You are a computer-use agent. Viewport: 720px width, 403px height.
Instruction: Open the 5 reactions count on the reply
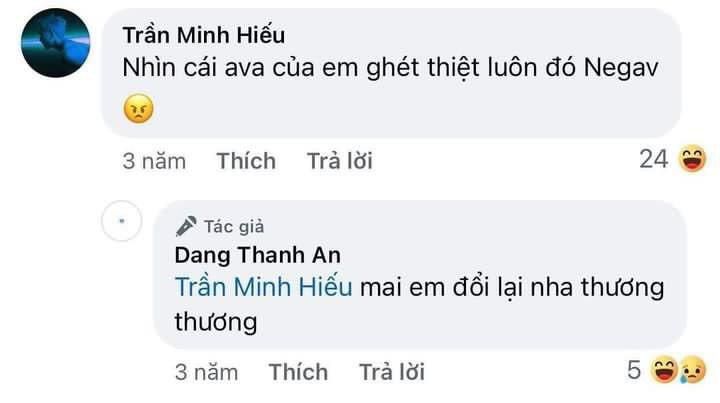(x=633, y=370)
